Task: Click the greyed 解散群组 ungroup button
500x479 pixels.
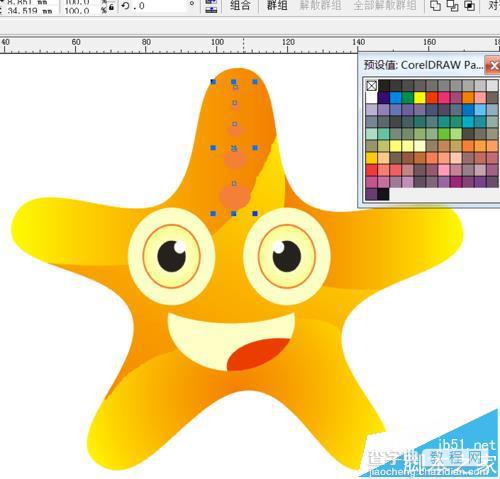Action: 320,5
